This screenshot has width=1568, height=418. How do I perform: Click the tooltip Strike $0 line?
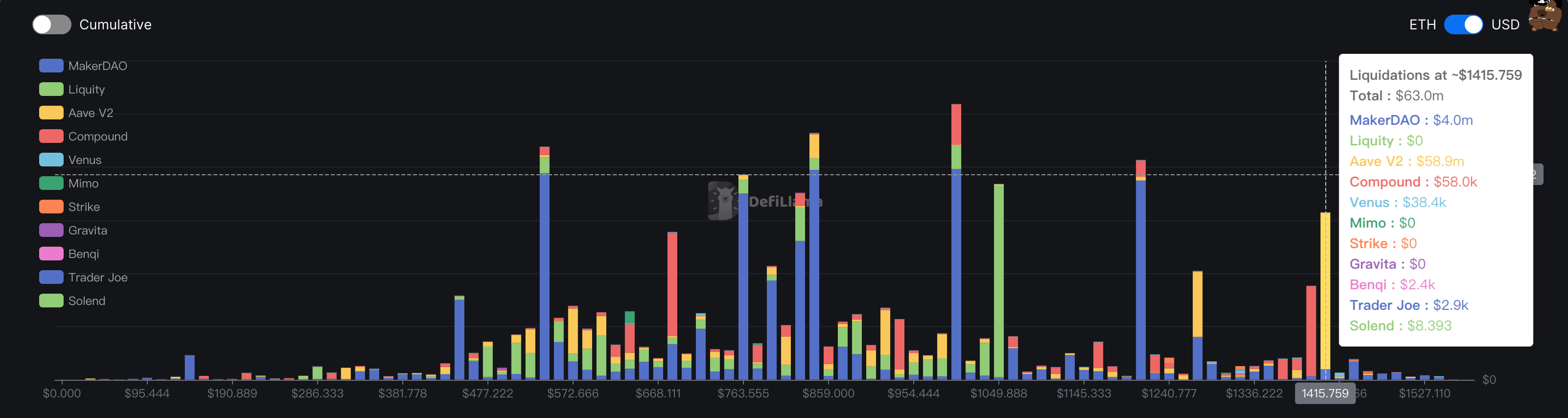[1383, 243]
